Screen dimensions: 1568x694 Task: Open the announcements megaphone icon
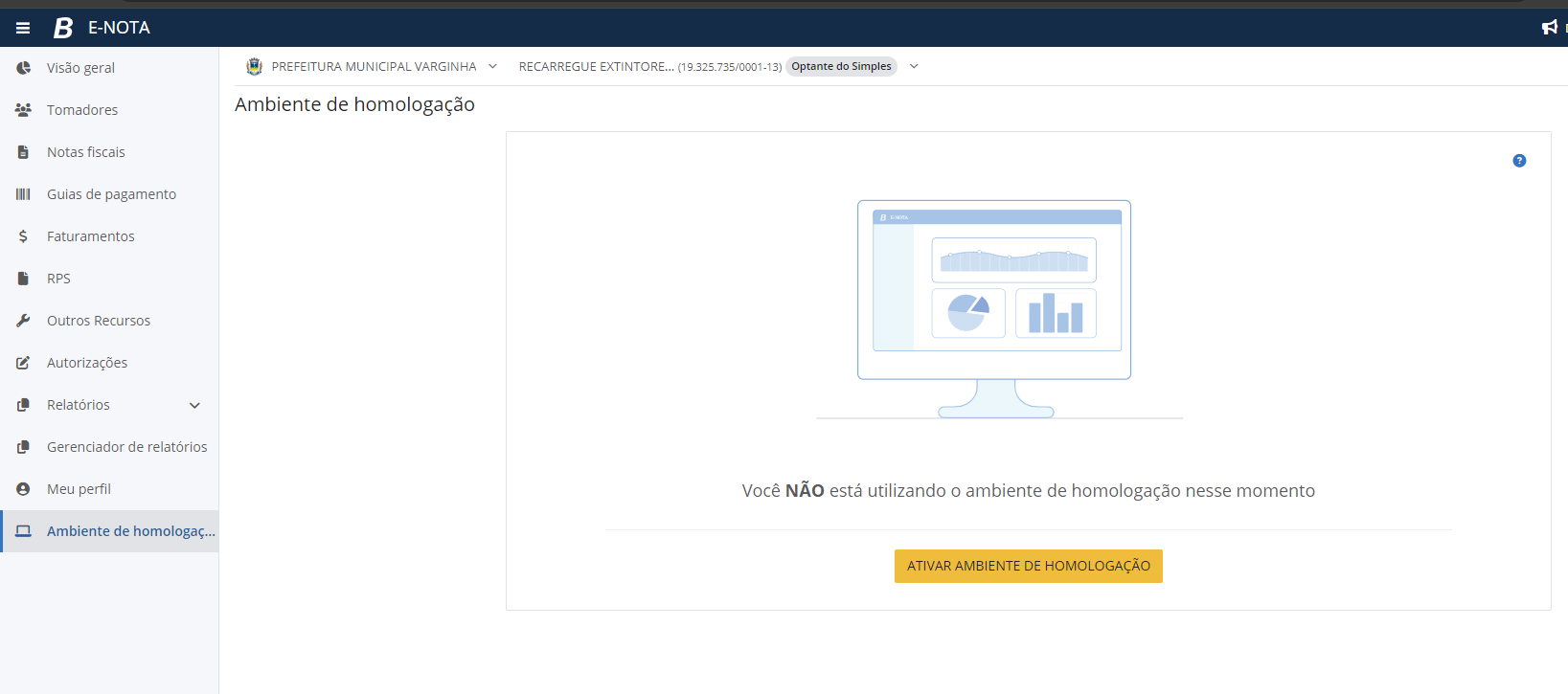[x=1549, y=28]
